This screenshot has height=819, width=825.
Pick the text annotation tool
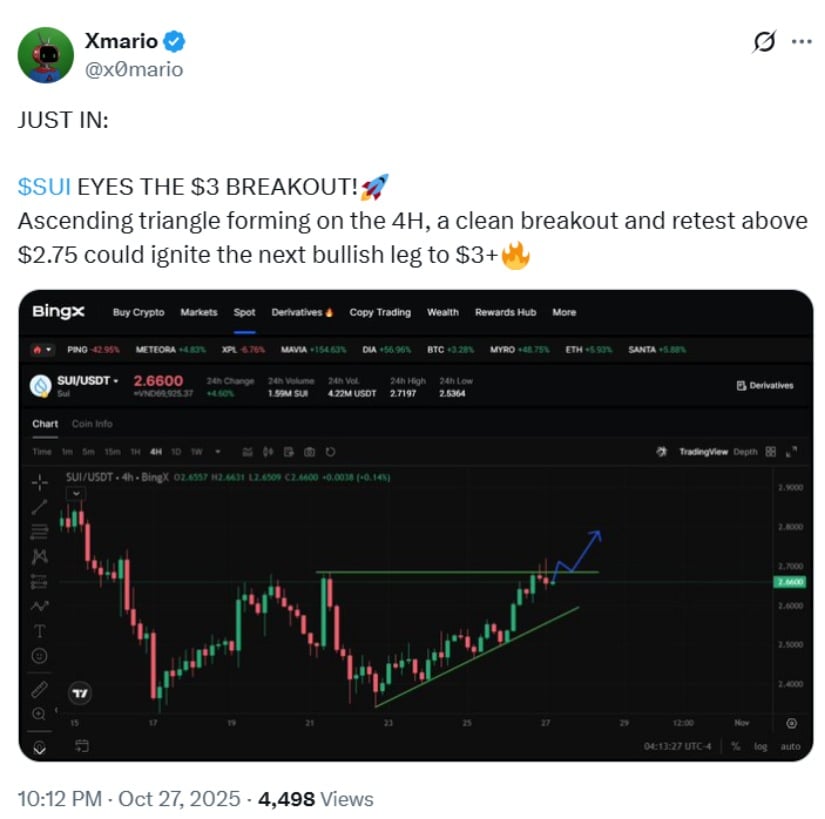point(40,631)
